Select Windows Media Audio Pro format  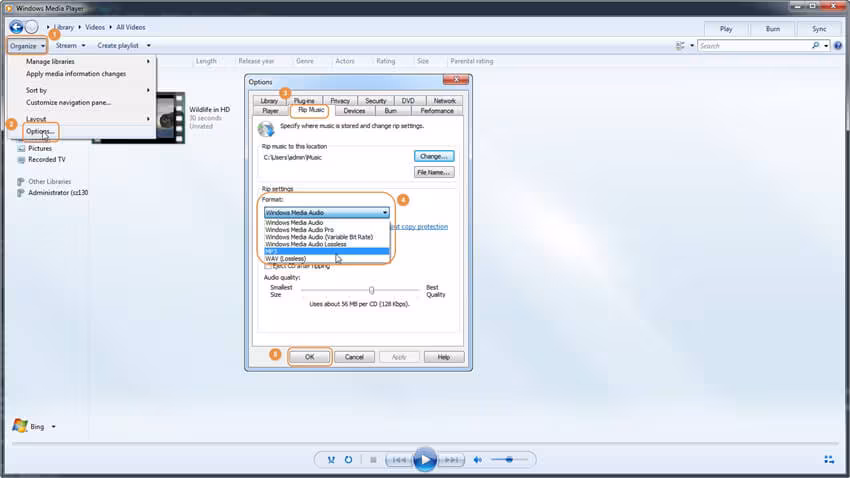[x=326, y=230]
